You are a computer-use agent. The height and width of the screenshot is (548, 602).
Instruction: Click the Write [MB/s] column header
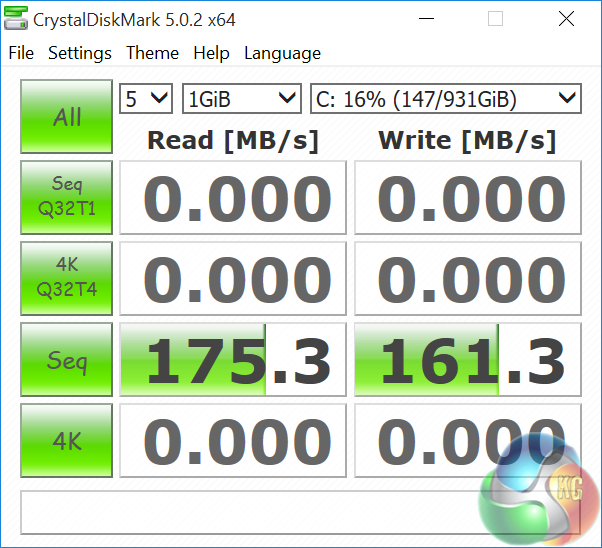[x=467, y=141]
